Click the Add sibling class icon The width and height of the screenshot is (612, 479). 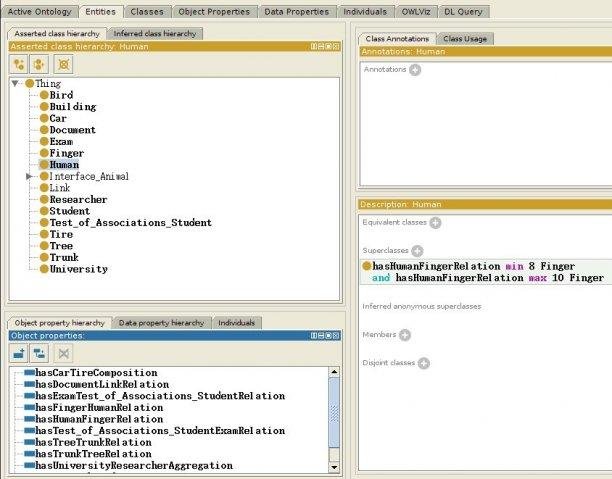[x=39, y=64]
